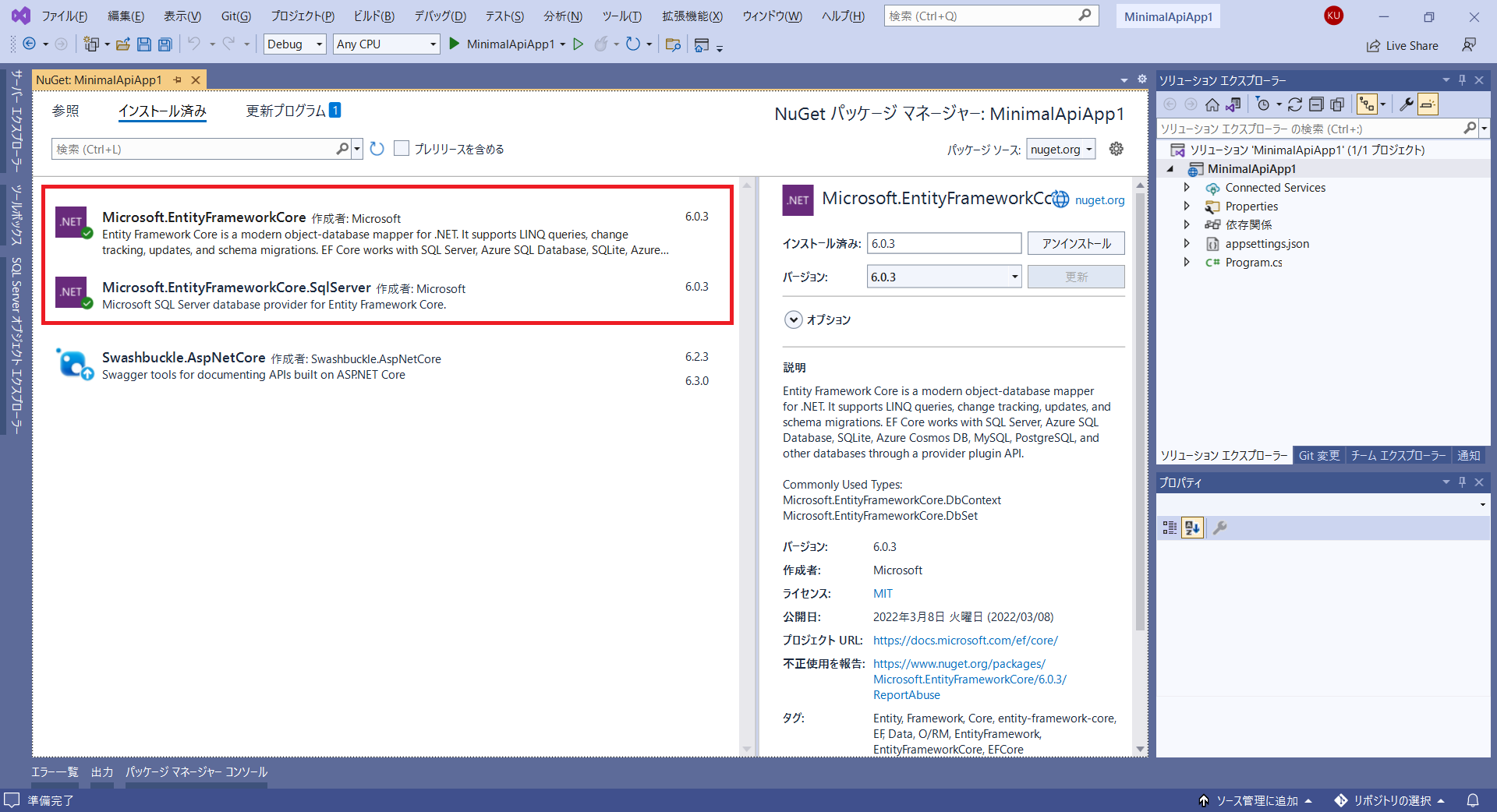
Task: Open the MIT license link
Action: [883, 594]
